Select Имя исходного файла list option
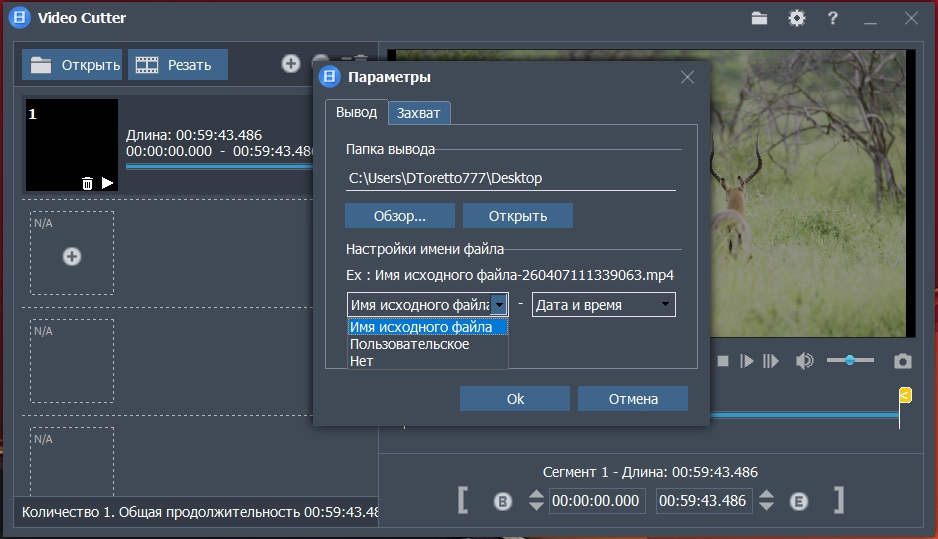This screenshot has width=938, height=539. tap(428, 327)
